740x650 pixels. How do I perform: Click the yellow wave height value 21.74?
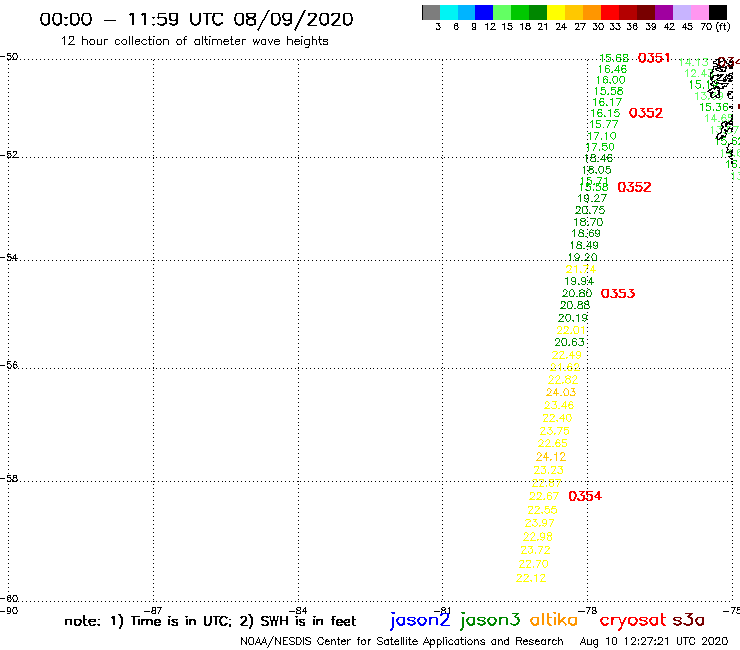[x=581, y=270]
